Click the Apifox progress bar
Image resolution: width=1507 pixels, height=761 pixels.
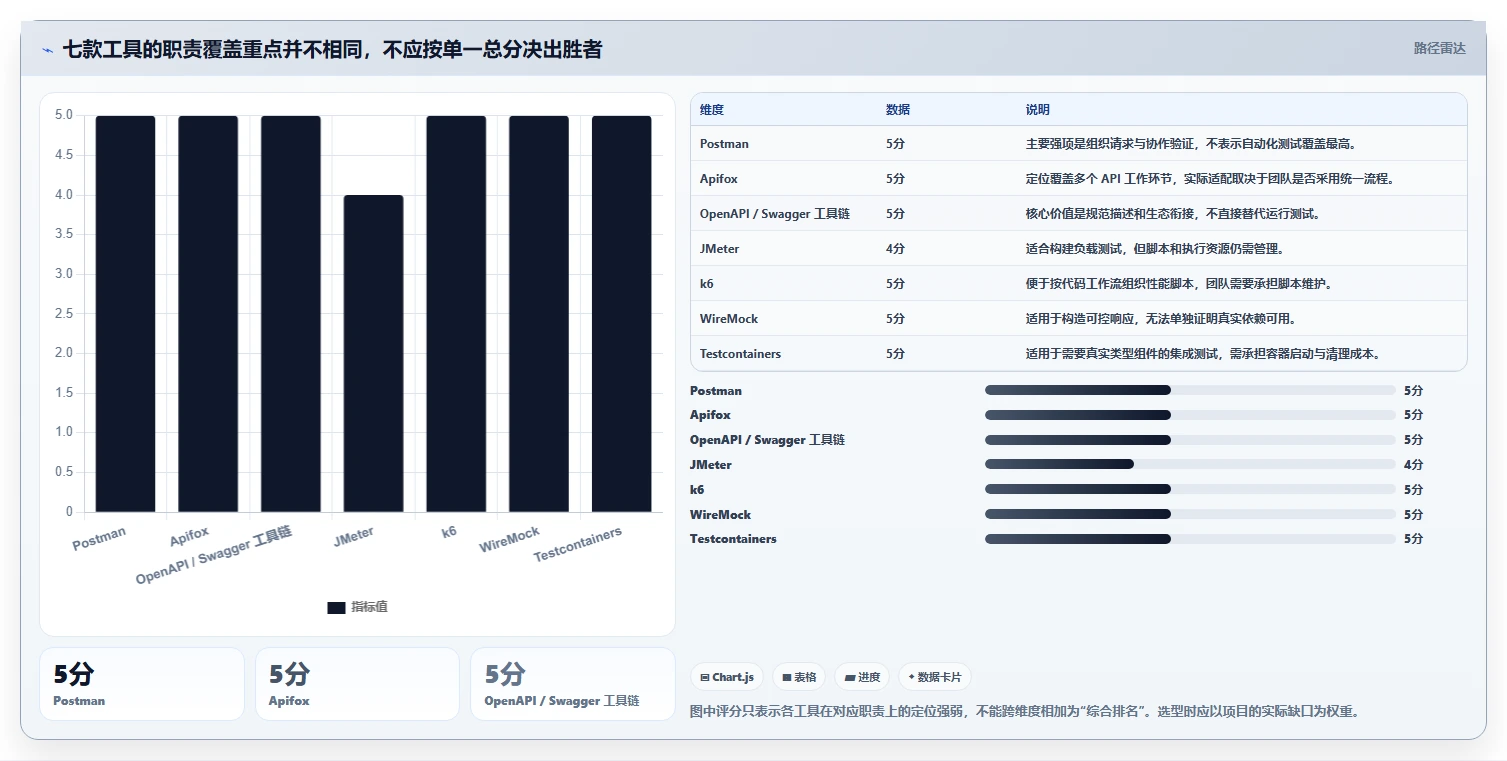(x=1190, y=415)
